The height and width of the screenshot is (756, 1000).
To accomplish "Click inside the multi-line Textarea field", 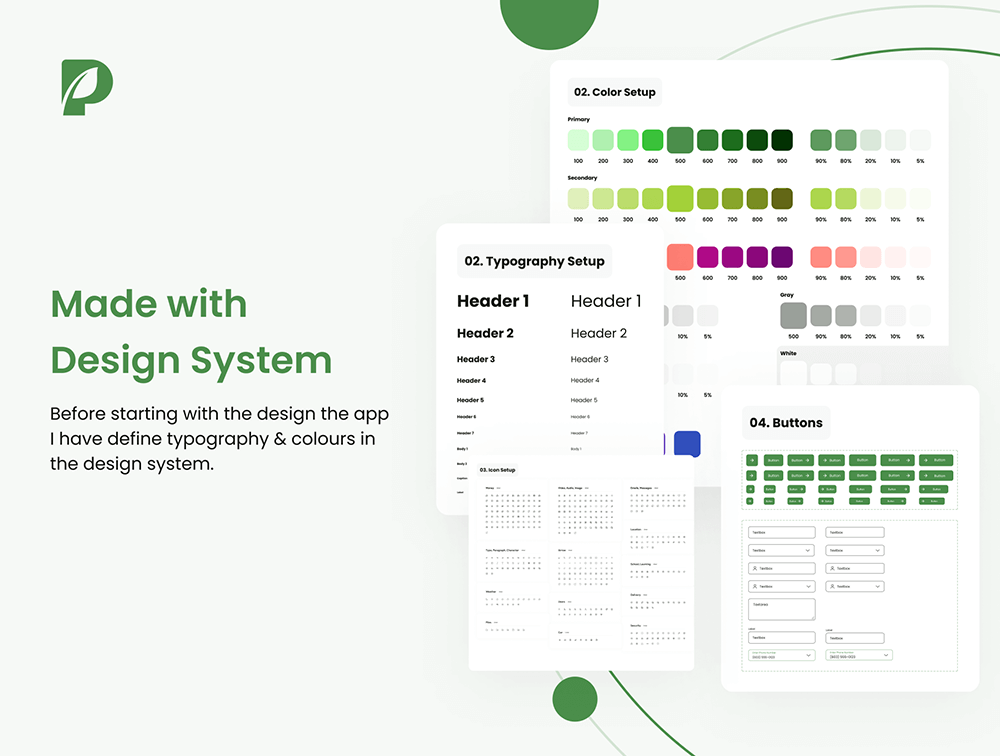I will (781, 609).
